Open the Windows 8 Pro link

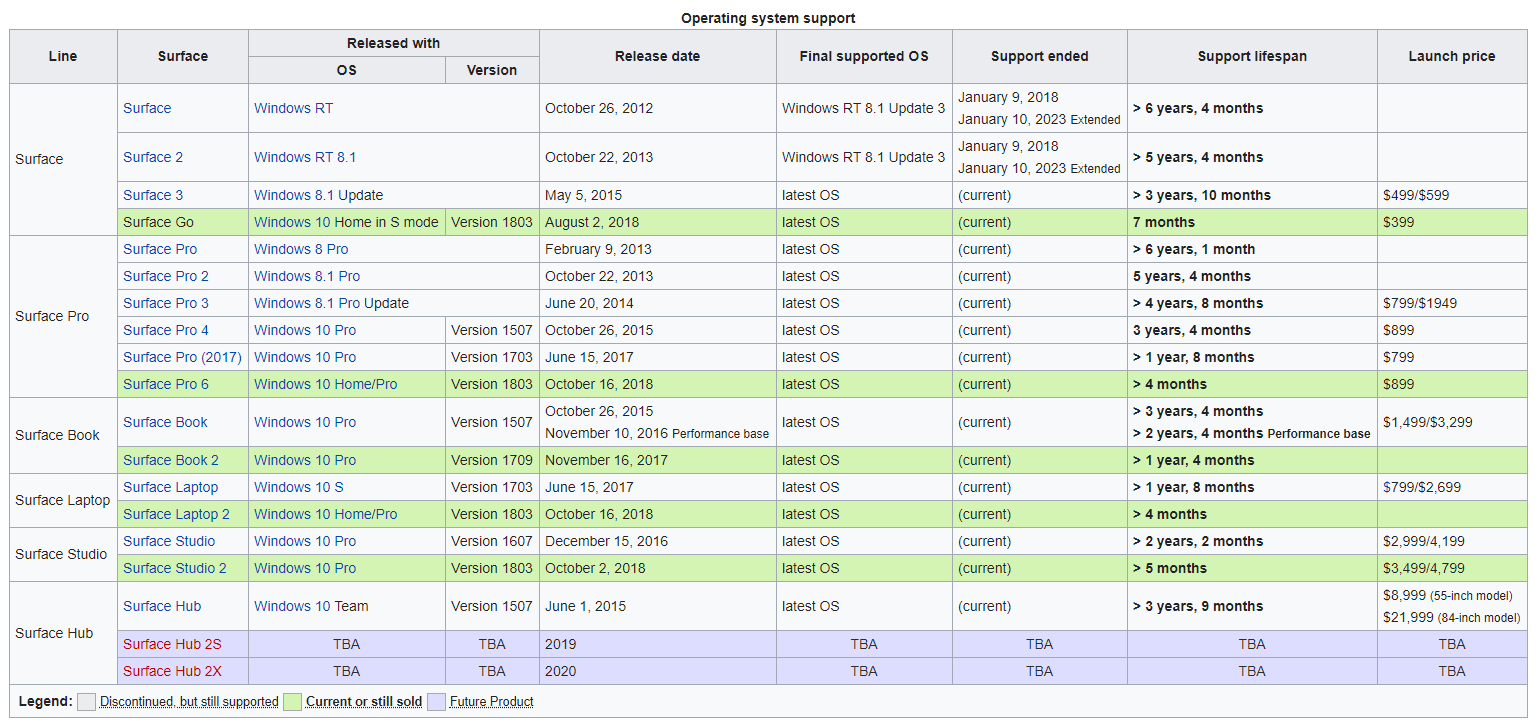[301, 249]
